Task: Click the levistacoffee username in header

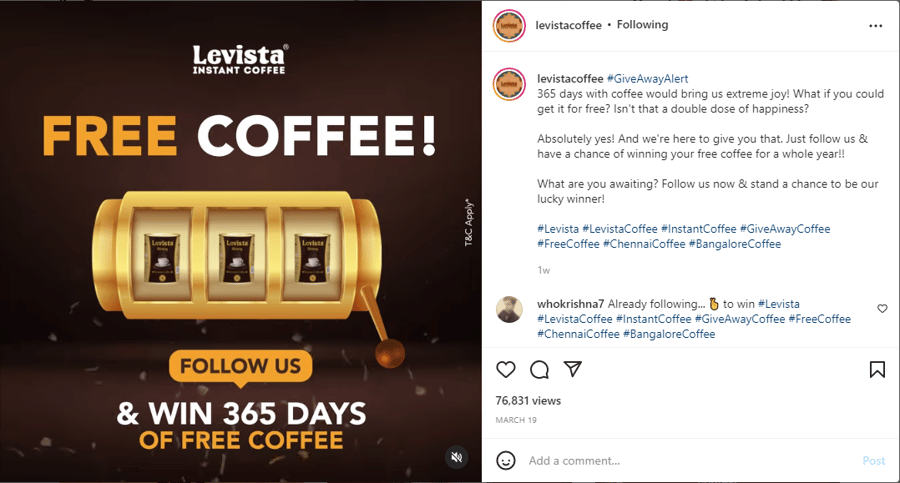Action: pyautogui.click(x=568, y=25)
